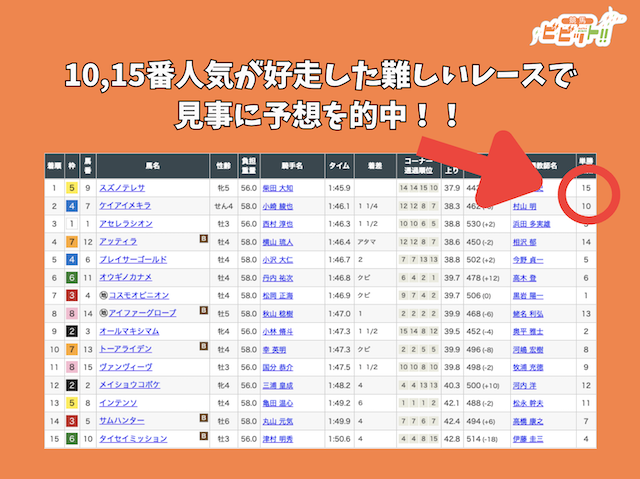Open horse link インテンソ
This screenshot has width=640, height=479.
click(118, 403)
